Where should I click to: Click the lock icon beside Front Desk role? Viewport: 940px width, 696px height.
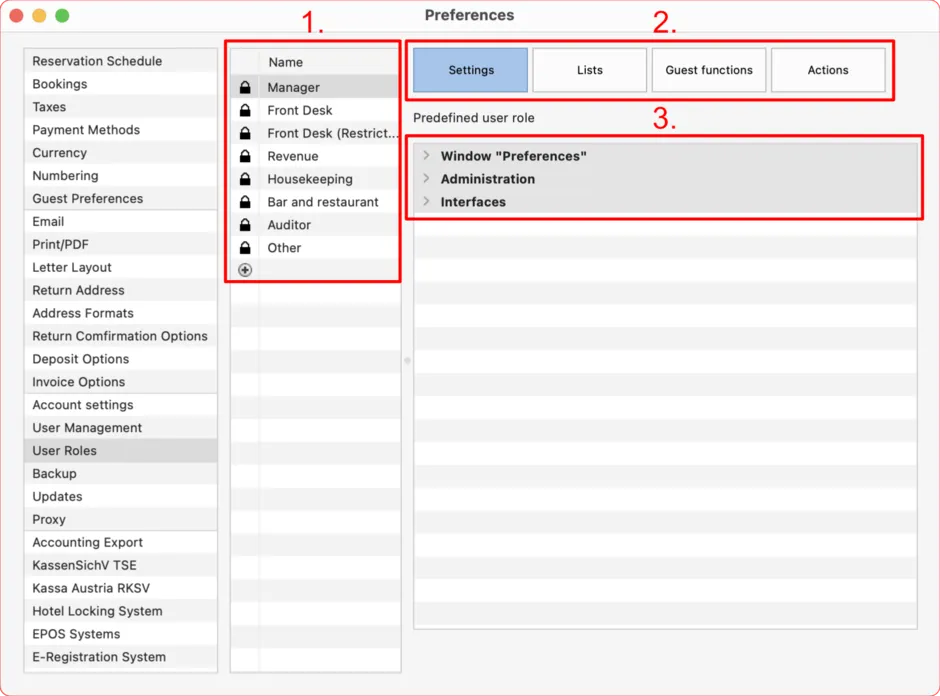pos(245,110)
